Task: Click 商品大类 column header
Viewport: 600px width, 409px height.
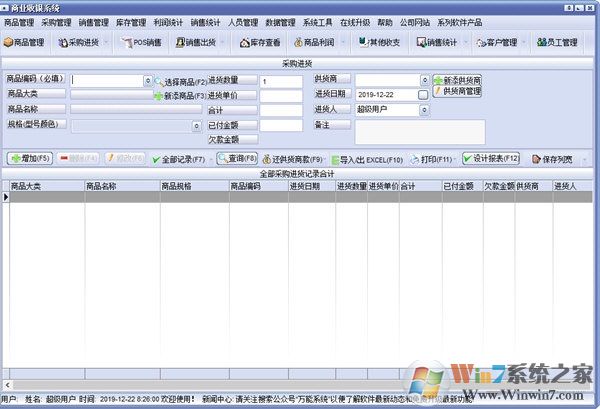Action: [x=47, y=186]
